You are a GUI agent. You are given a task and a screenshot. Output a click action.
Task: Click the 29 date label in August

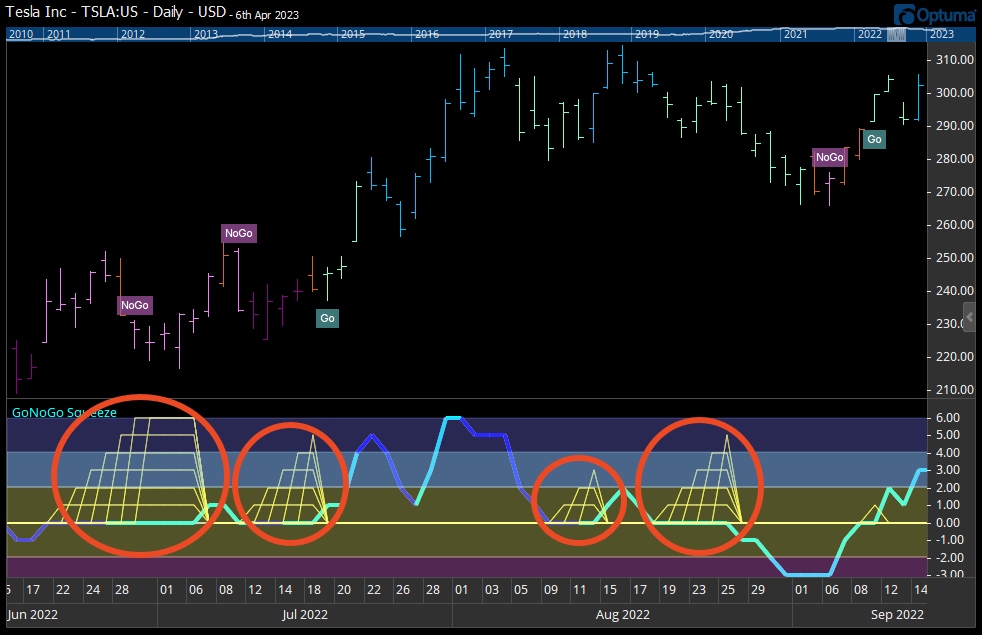click(x=758, y=590)
